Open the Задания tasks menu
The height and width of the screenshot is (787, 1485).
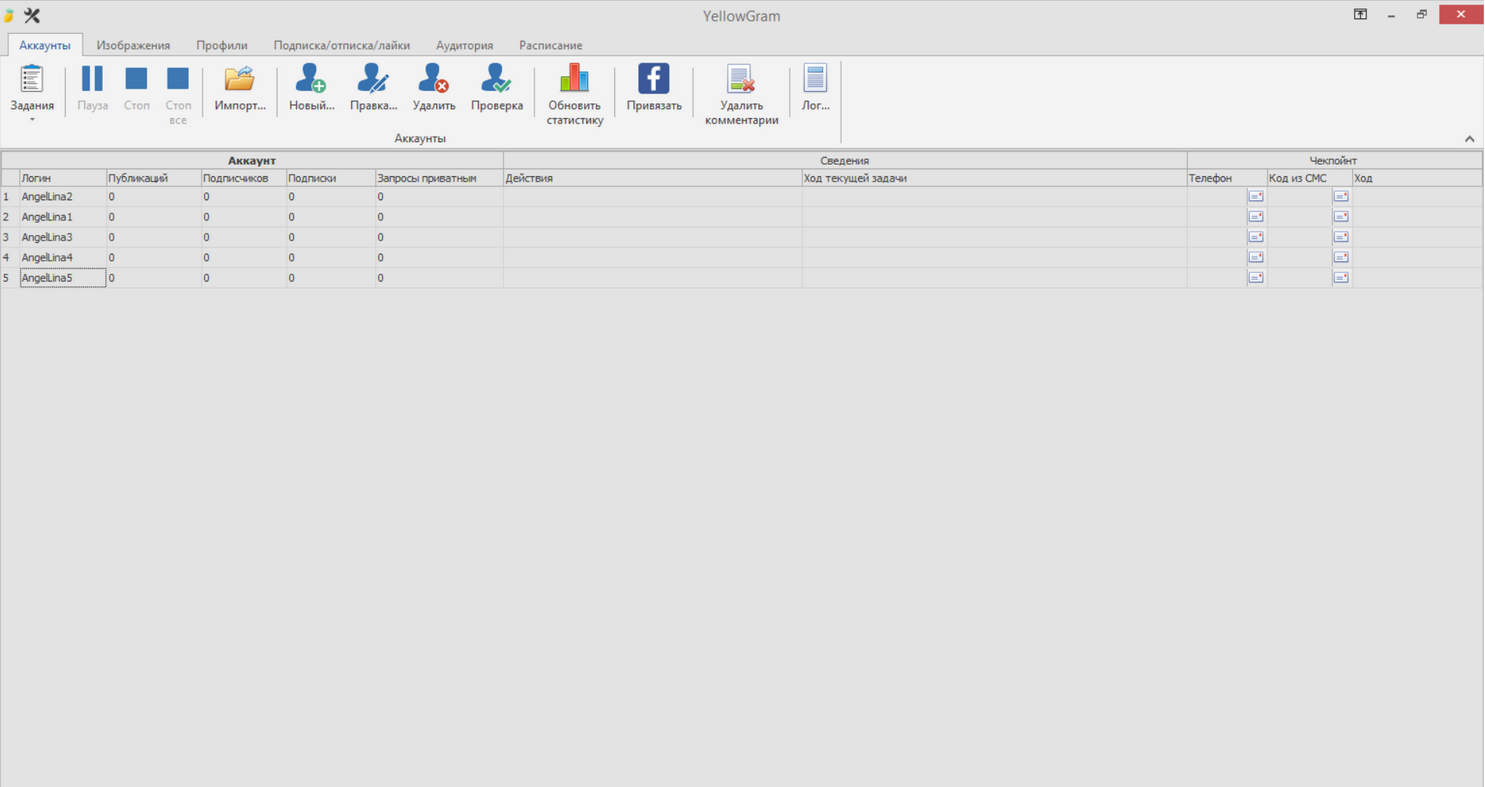32,94
